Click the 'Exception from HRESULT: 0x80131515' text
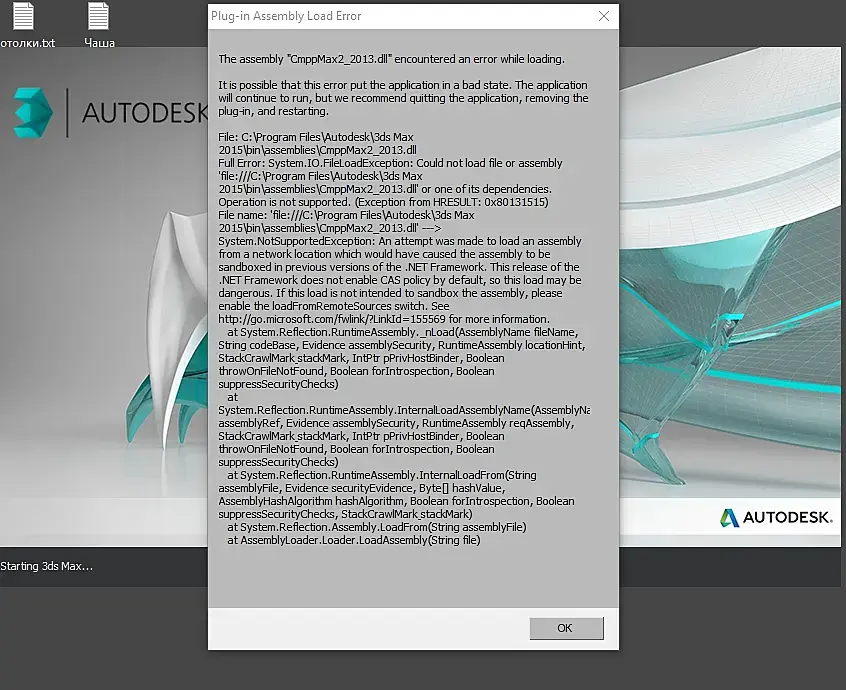The height and width of the screenshot is (690, 846). [451, 202]
